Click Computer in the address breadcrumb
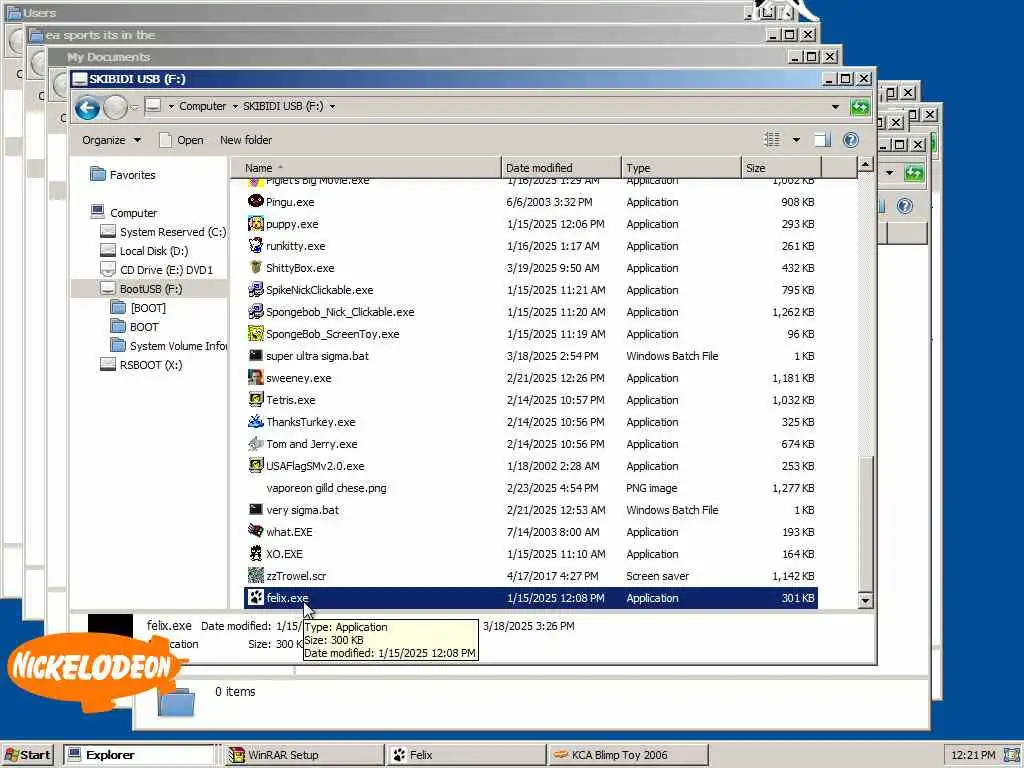Screen dimensions: 1024x768 pos(202,106)
